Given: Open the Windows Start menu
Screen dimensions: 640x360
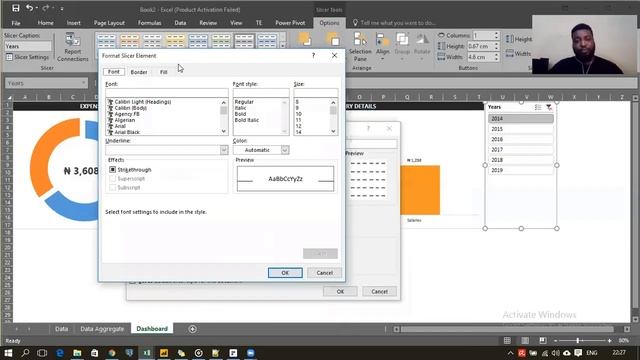Looking at the screenshot, I should [x=8, y=353].
